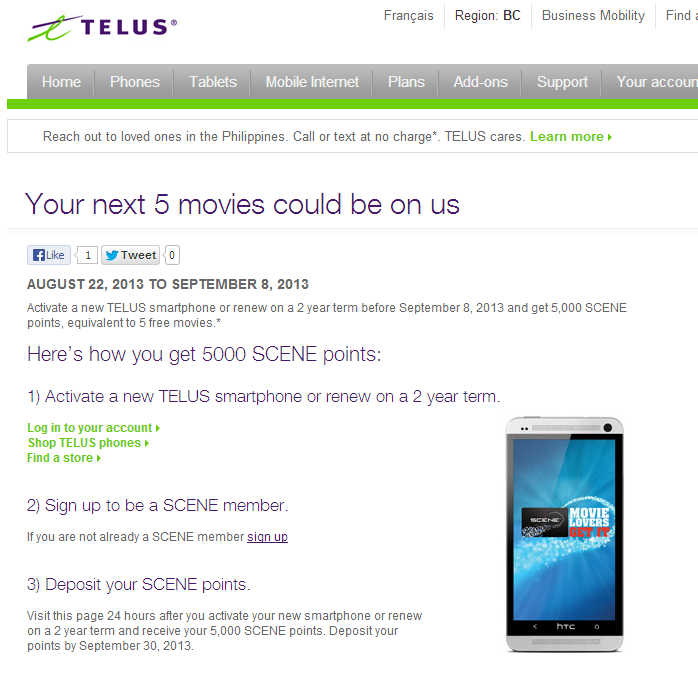Select Add-ons in the navigation bar

(x=480, y=82)
